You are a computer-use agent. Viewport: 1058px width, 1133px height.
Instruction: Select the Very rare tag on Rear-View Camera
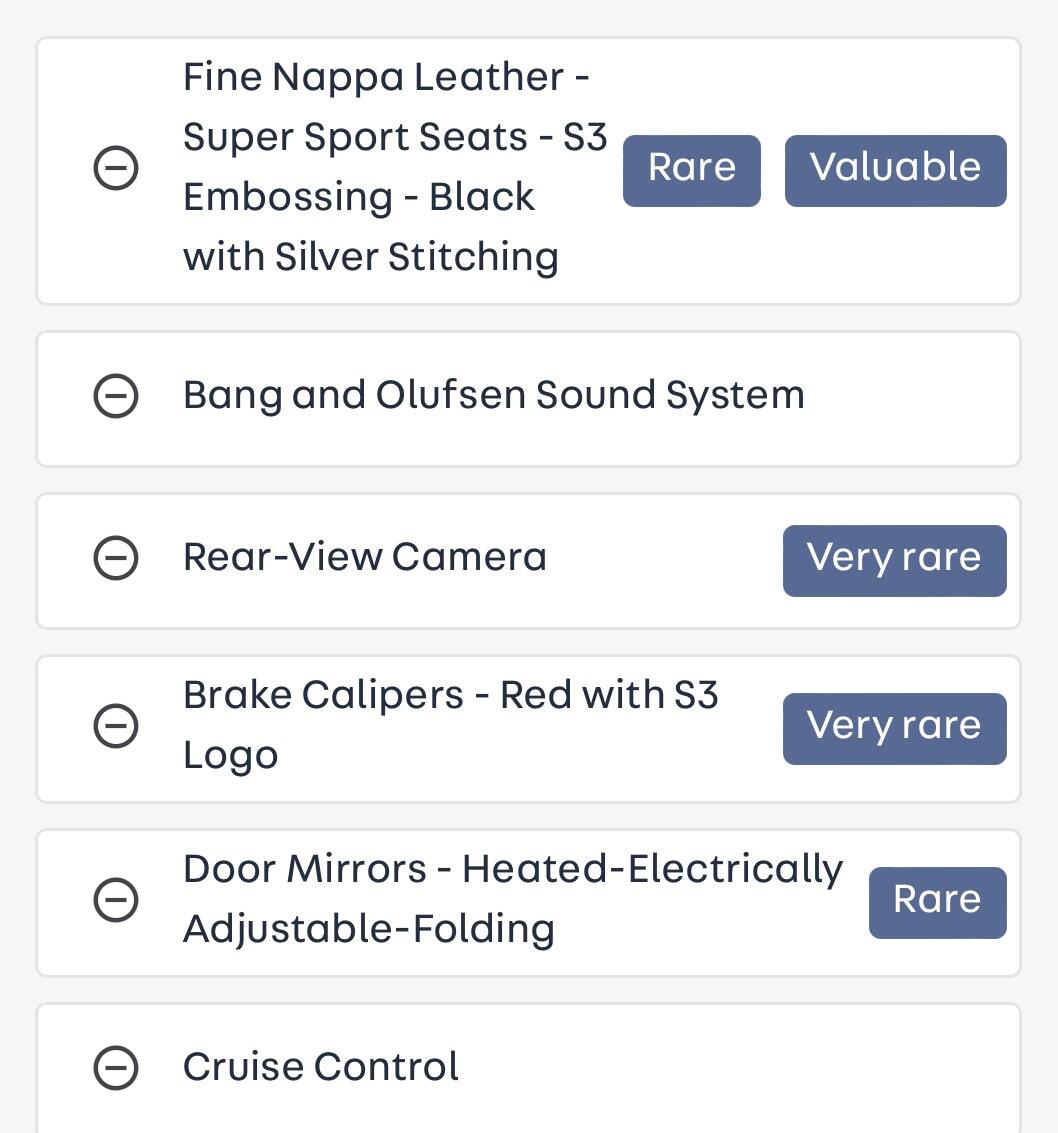(x=894, y=560)
